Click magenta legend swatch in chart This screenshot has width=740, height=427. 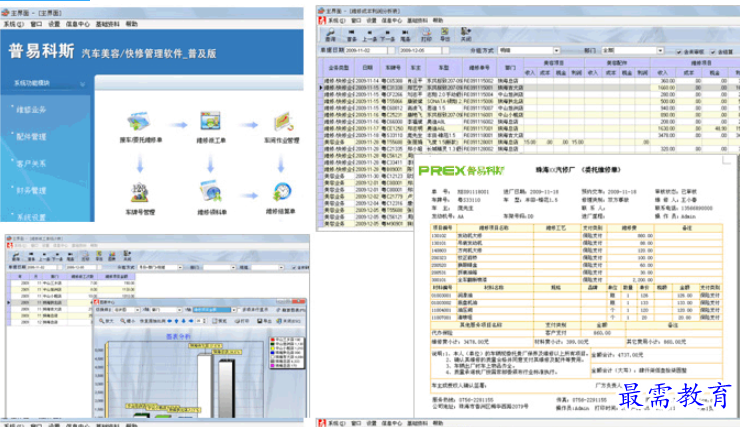(272, 366)
